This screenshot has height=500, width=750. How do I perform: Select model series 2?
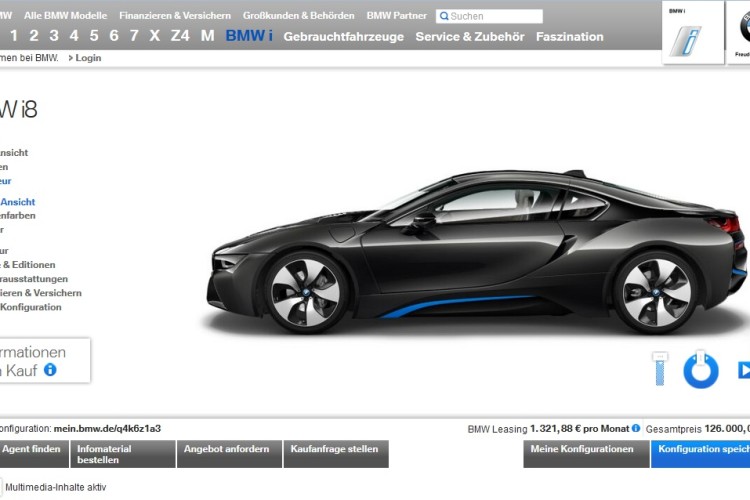click(33, 35)
